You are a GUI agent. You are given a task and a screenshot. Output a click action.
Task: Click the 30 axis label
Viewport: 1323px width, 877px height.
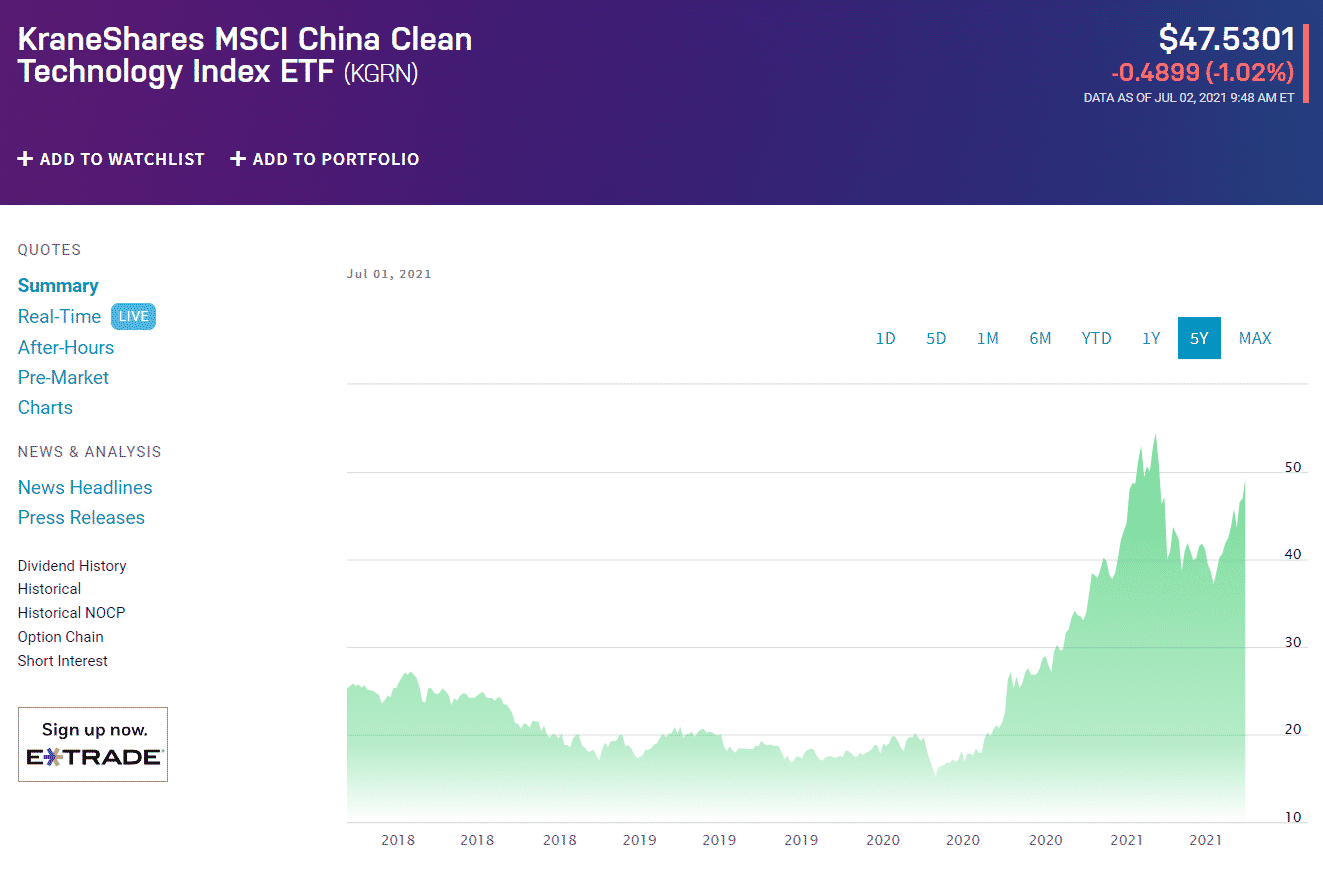tap(1294, 642)
